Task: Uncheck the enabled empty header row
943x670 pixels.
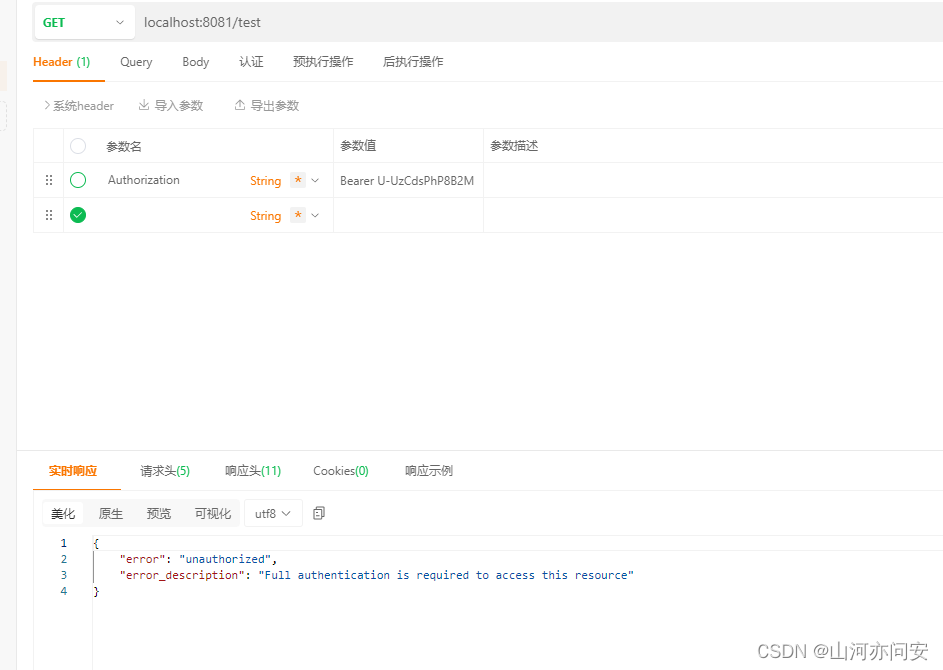Action: tap(78, 214)
